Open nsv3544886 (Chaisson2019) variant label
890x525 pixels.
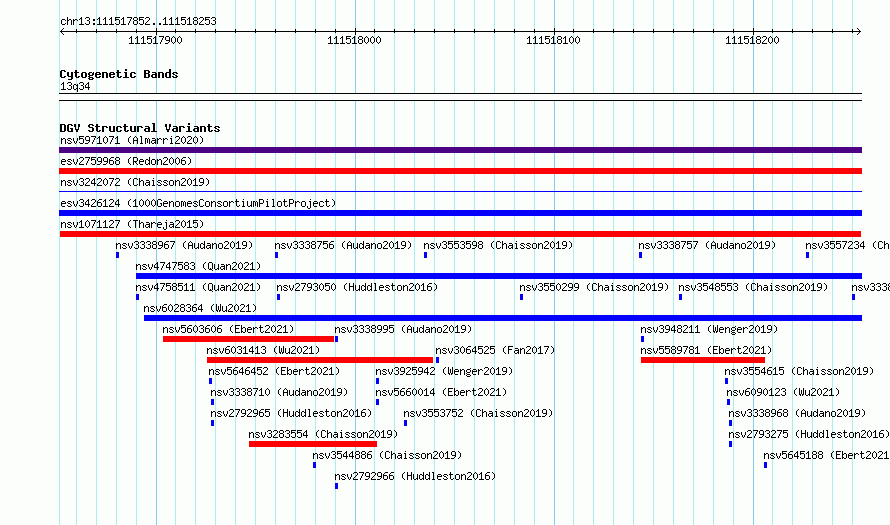(x=387, y=455)
